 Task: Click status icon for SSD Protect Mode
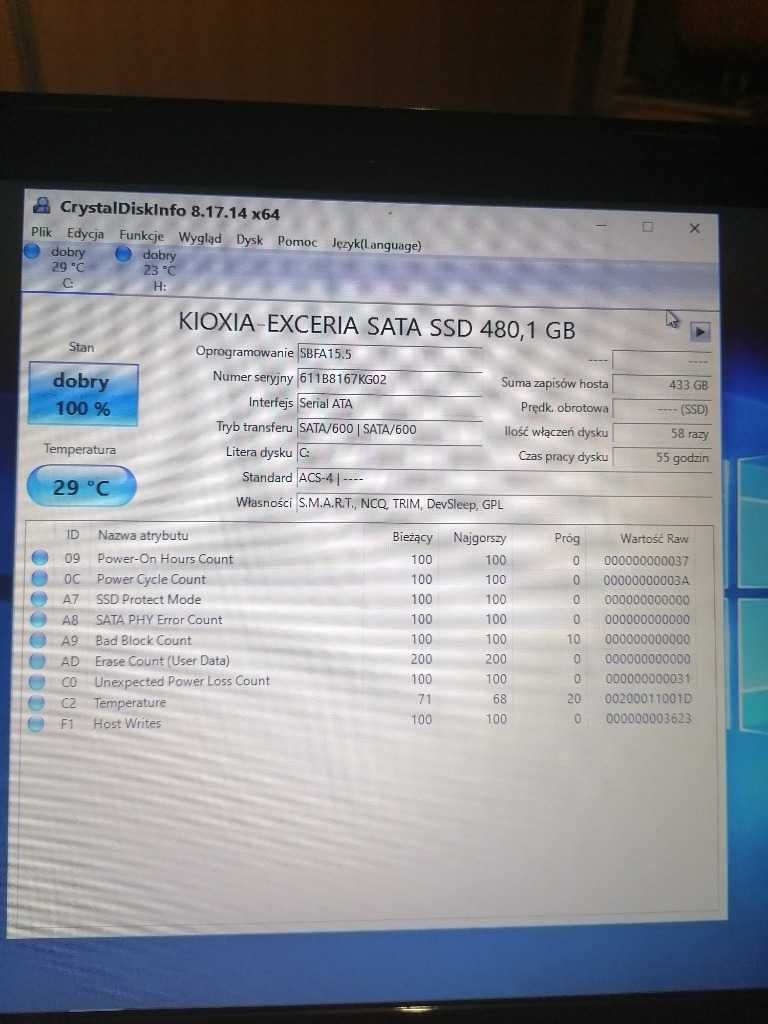click(x=39, y=598)
